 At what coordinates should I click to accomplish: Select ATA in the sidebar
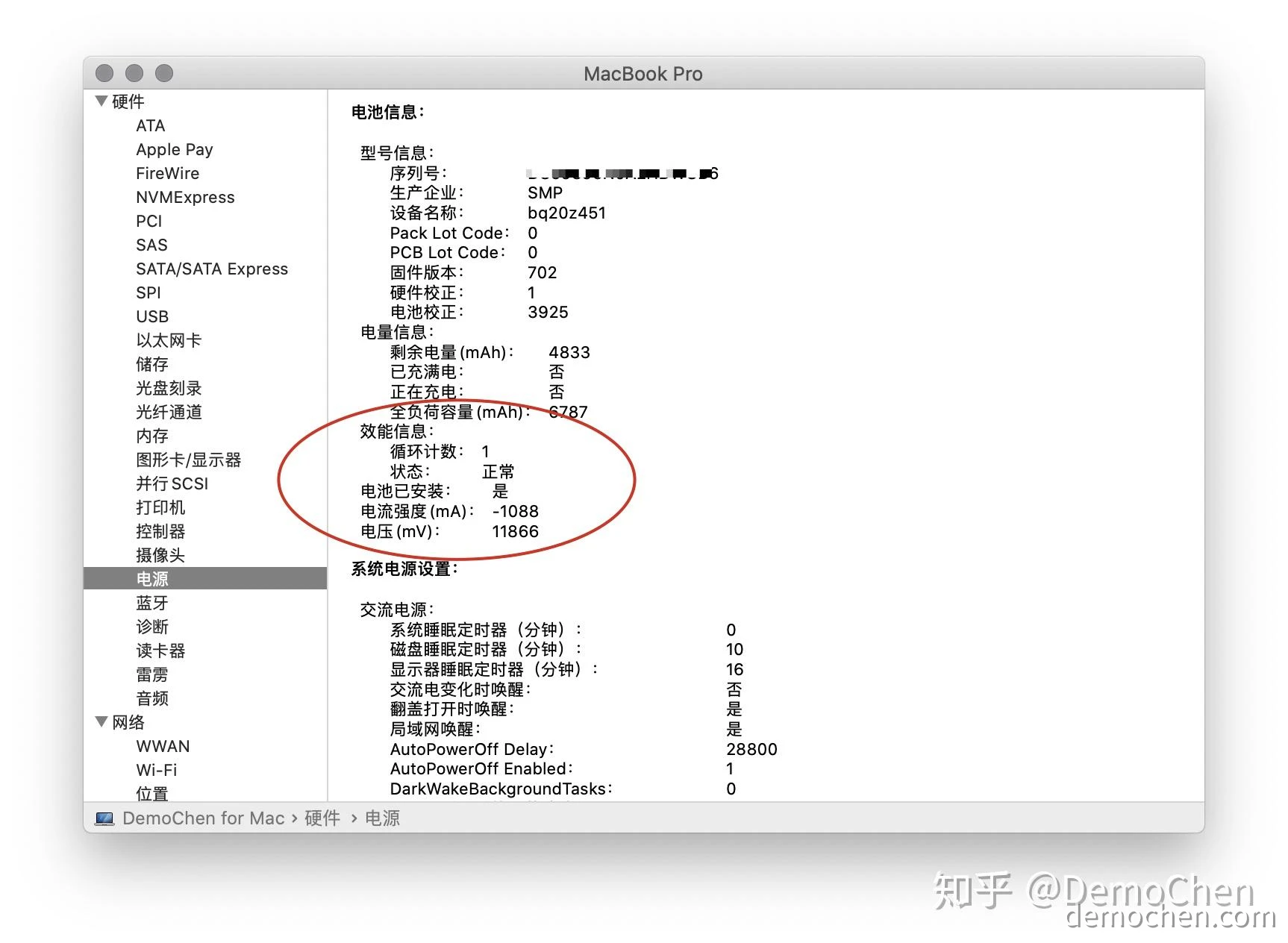pyautogui.click(x=151, y=125)
